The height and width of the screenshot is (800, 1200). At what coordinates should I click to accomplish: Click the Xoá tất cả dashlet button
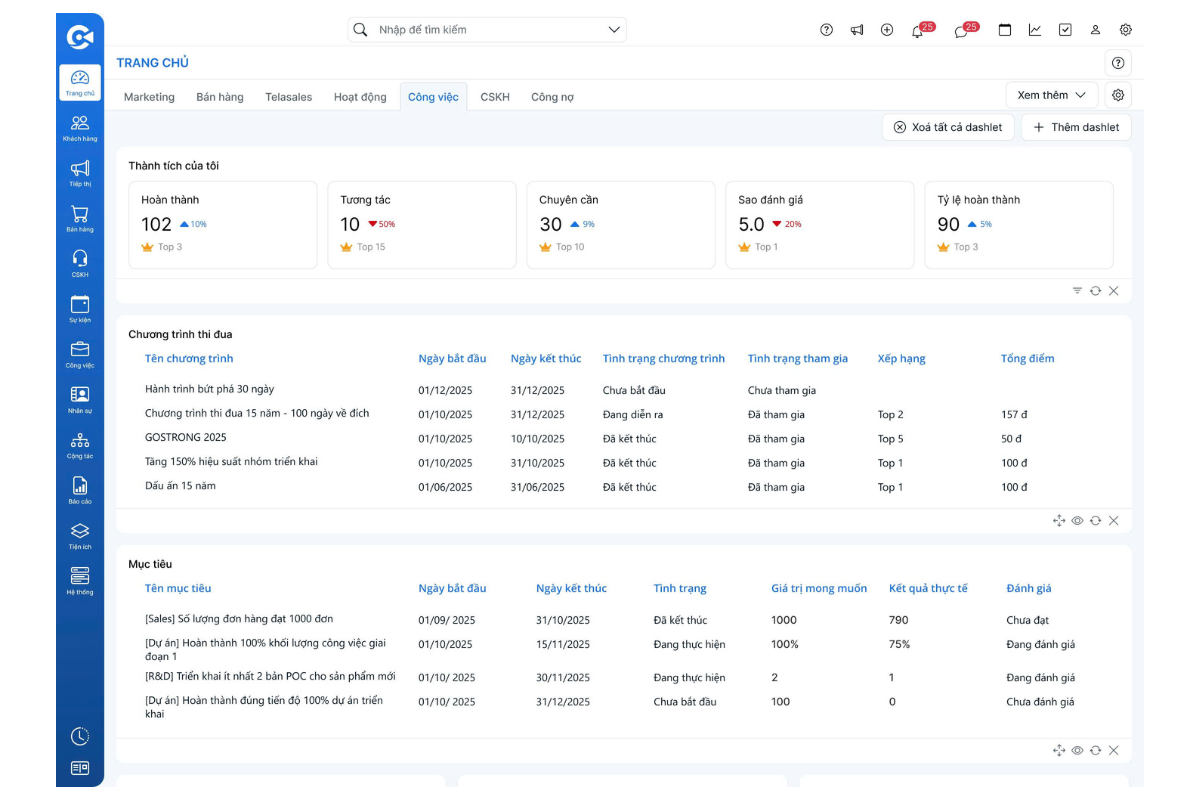coord(948,127)
